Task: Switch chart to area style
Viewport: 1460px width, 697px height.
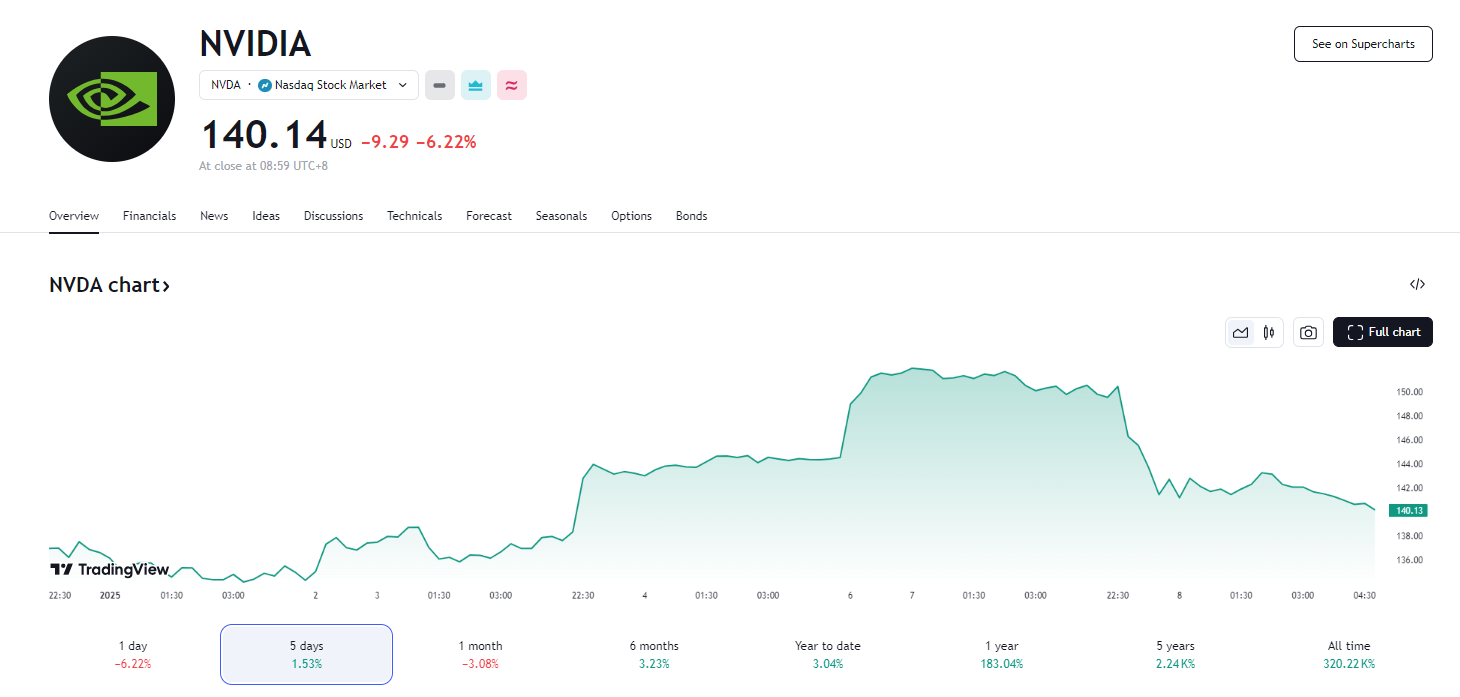Action: click(1241, 332)
